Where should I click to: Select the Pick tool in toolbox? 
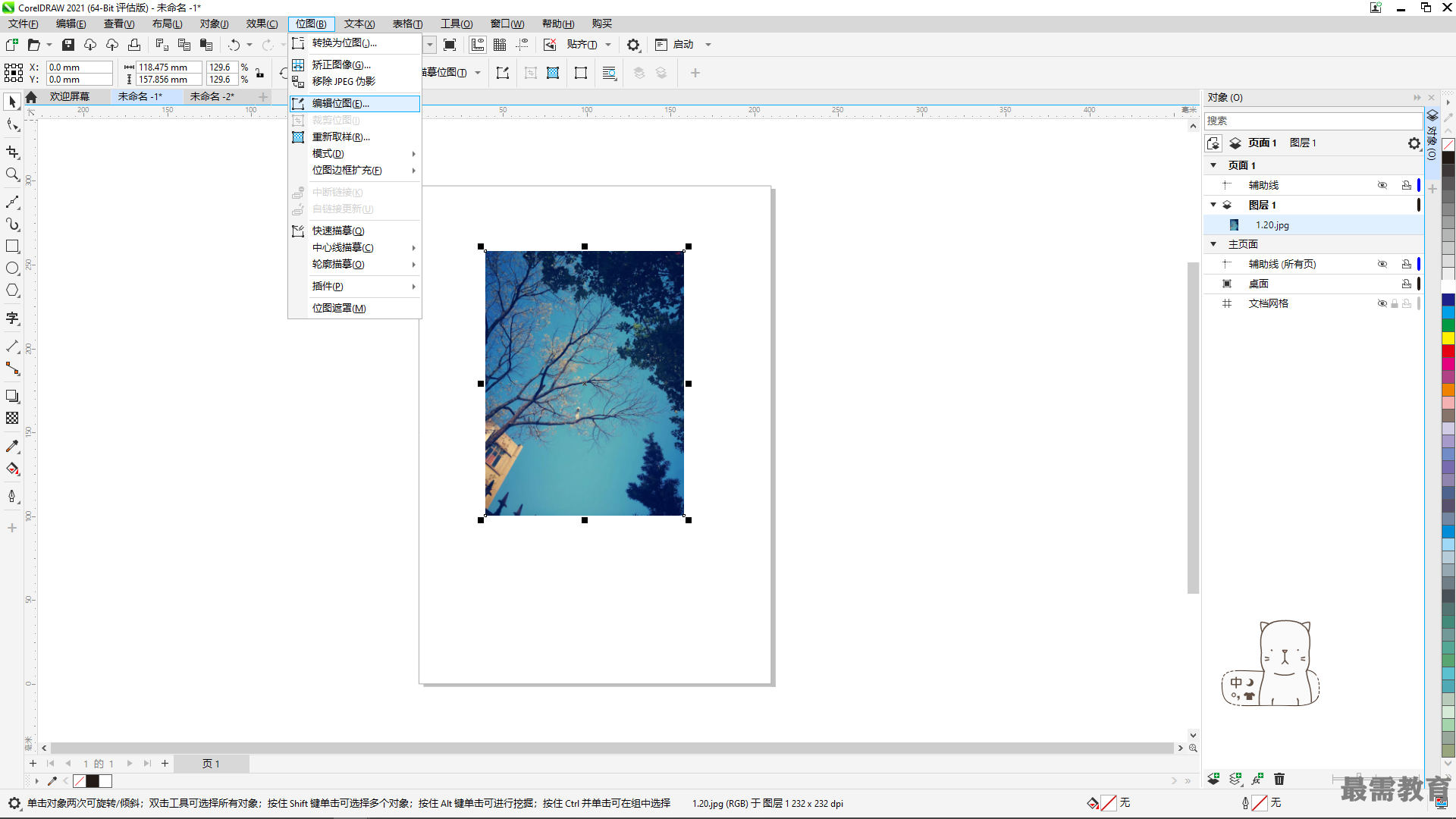coord(12,102)
